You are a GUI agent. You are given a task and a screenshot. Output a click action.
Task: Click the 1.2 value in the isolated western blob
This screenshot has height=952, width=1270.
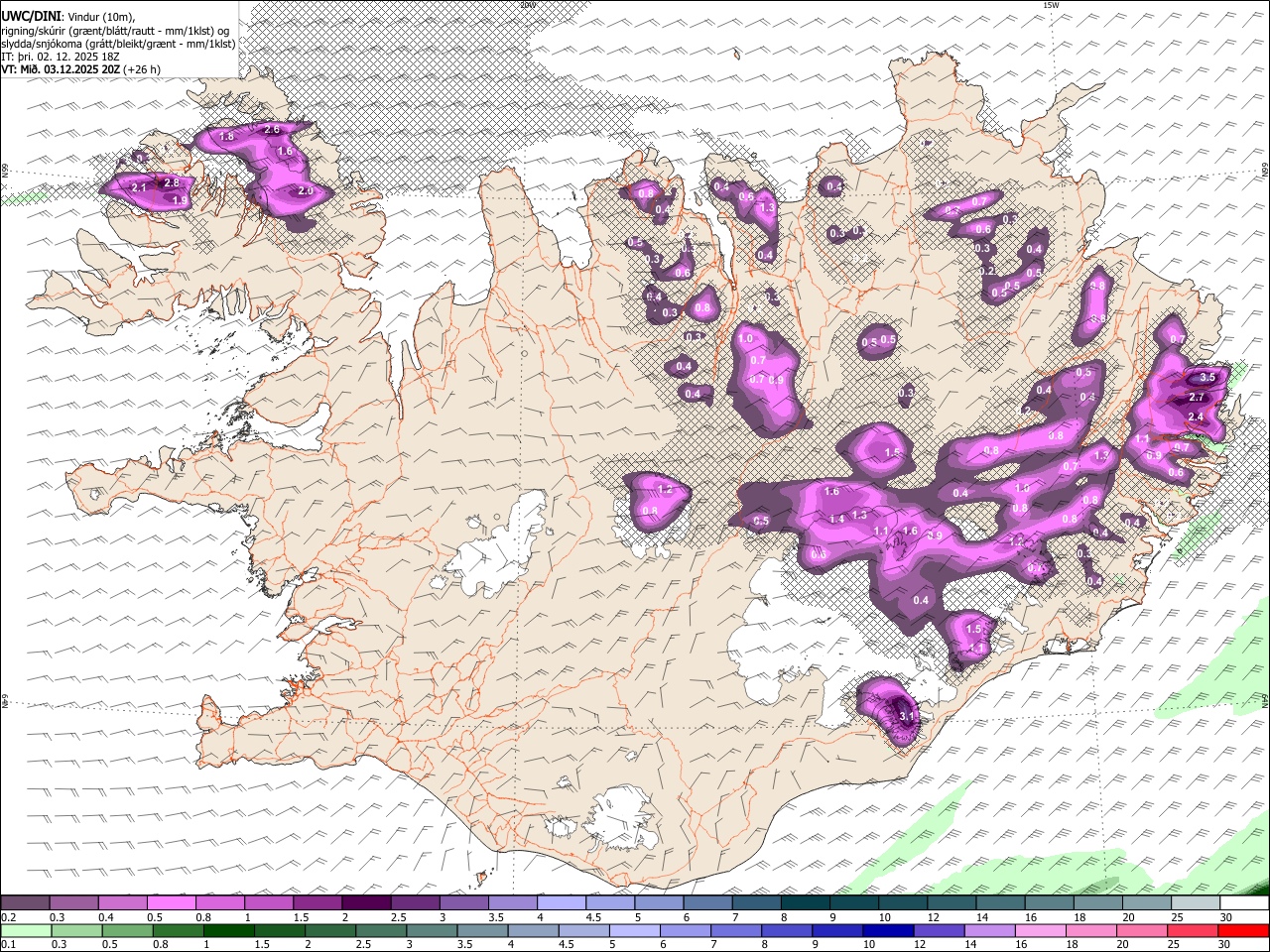pos(666,490)
